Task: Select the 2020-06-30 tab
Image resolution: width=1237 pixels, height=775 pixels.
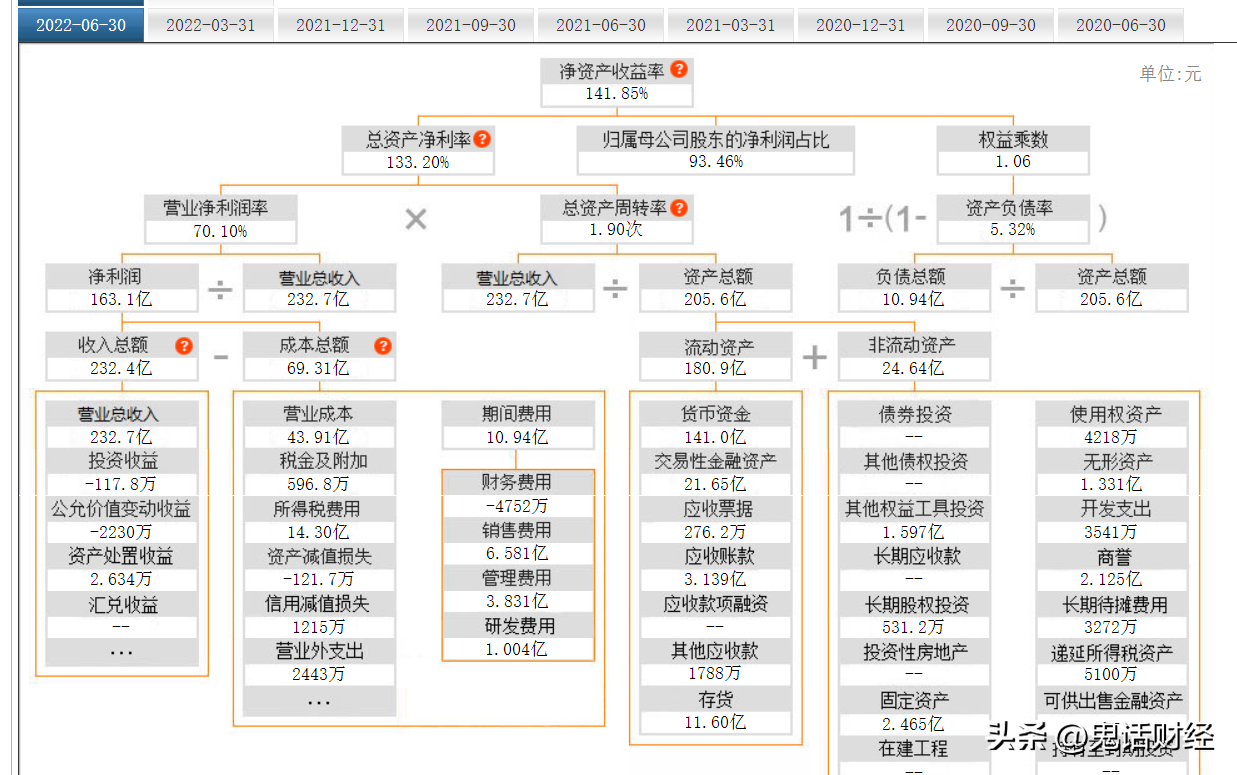Action: (x=1120, y=25)
